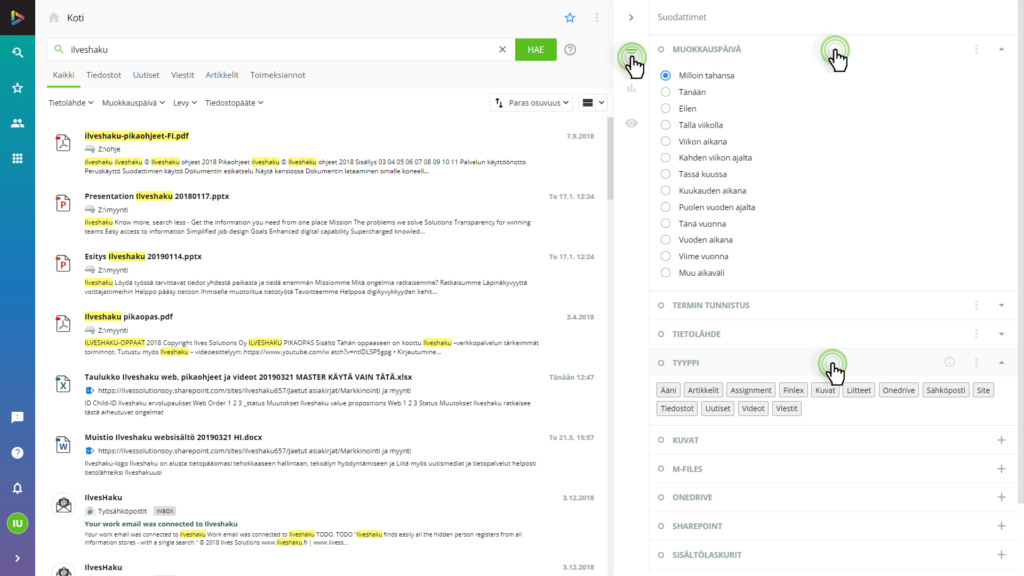
Task: Clear the search field with the X
Action: coord(502,50)
